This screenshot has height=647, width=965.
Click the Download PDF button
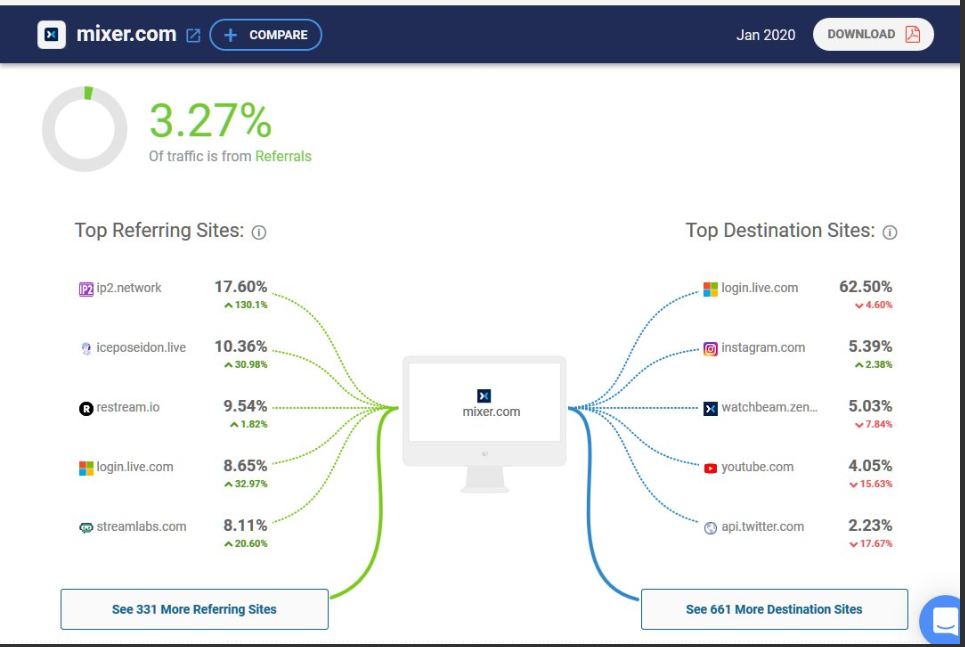click(873, 34)
